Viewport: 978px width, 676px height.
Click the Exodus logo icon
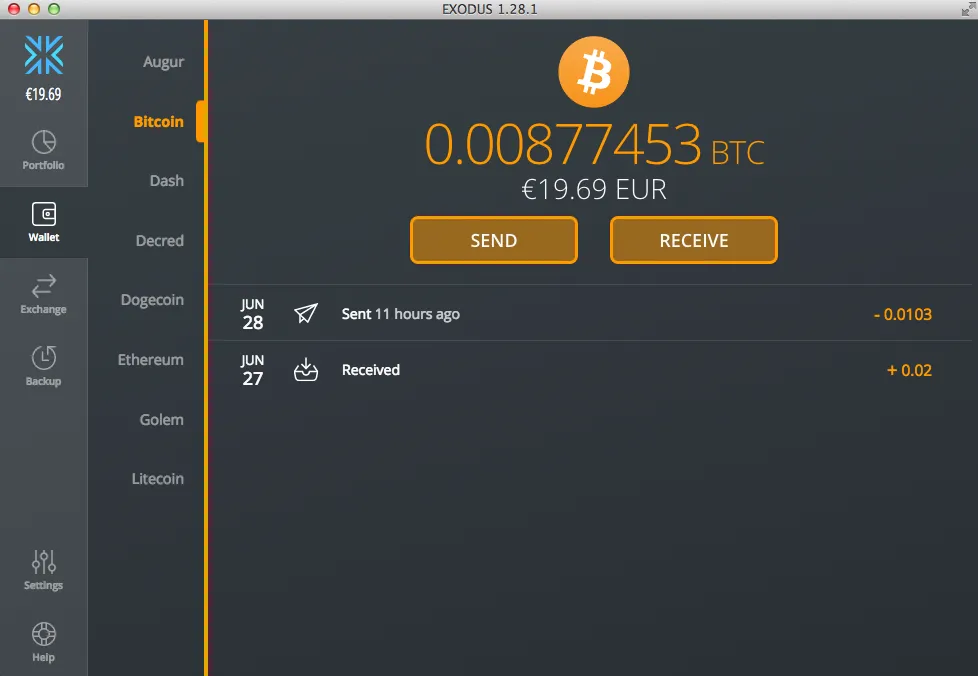tap(44, 55)
